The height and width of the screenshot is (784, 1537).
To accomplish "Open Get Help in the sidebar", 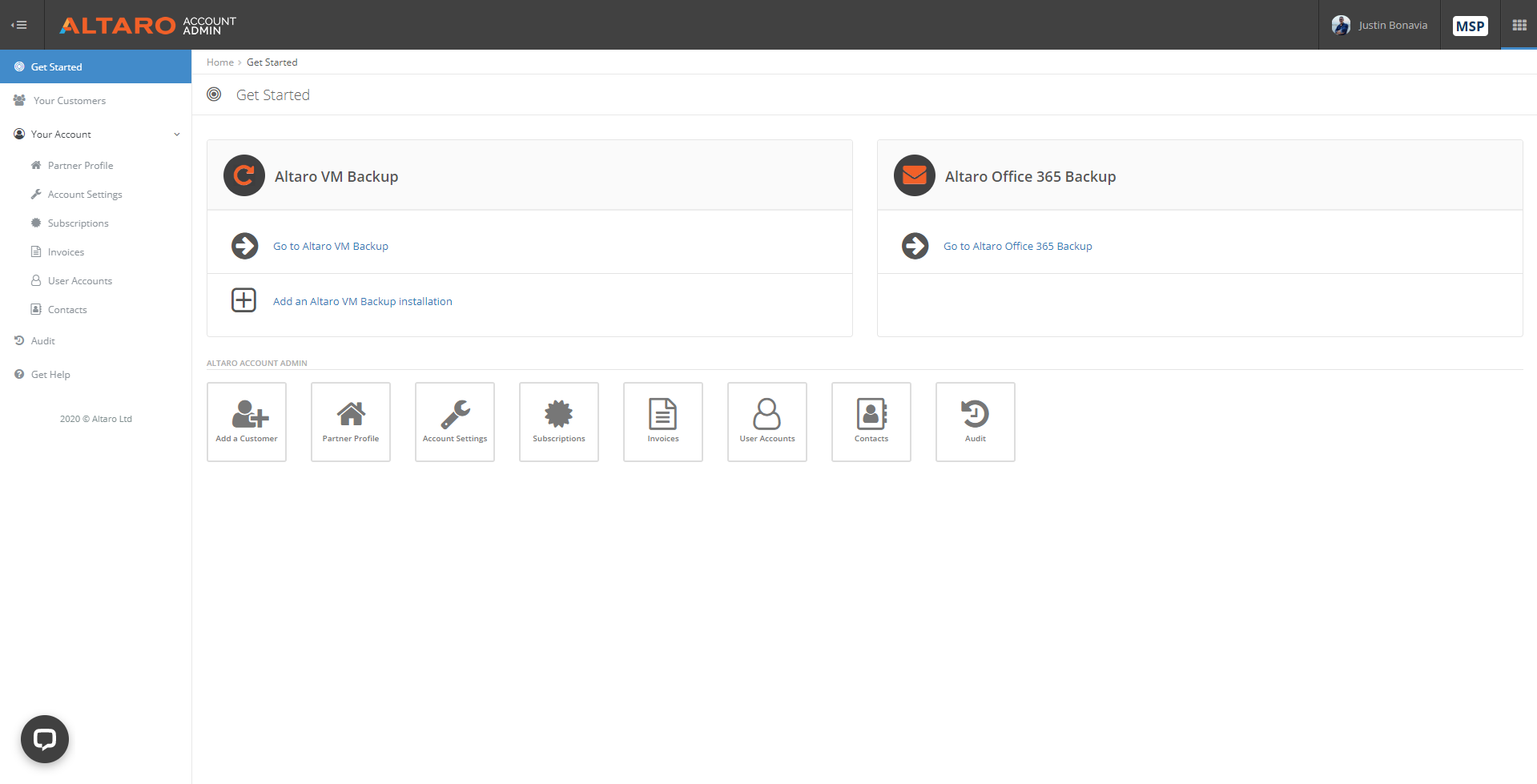I will 95,374.
